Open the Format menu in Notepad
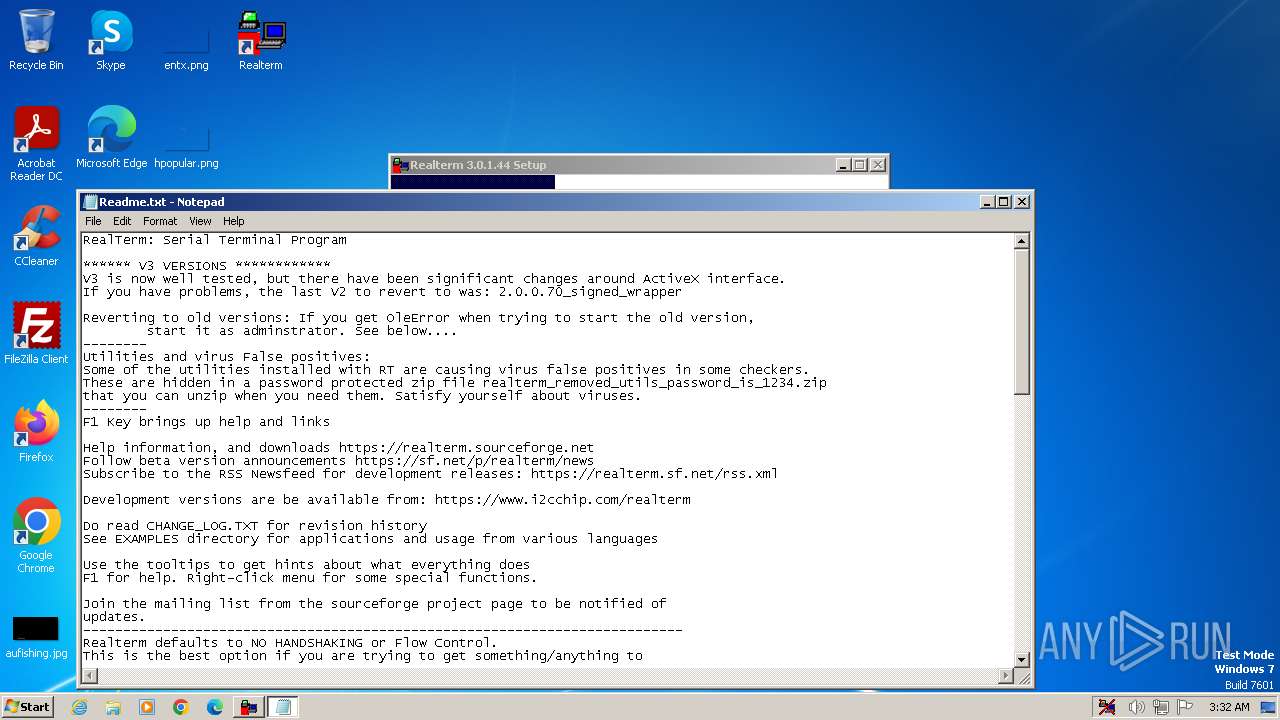The image size is (1280, 720). (x=160, y=221)
